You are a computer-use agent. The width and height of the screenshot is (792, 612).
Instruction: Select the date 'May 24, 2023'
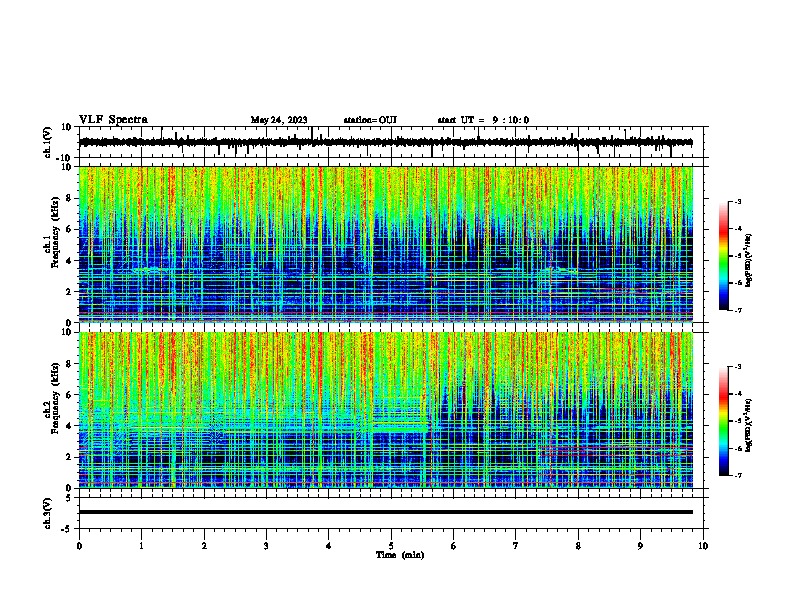(279, 120)
